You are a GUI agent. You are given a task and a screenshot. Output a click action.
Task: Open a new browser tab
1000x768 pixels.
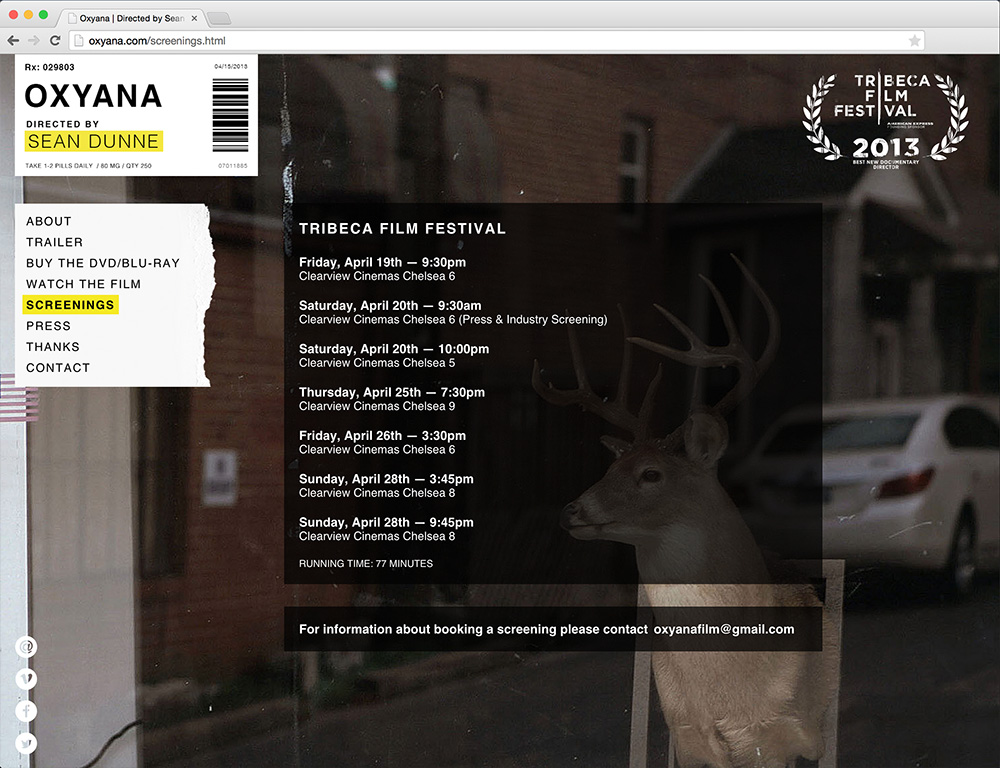(x=218, y=18)
